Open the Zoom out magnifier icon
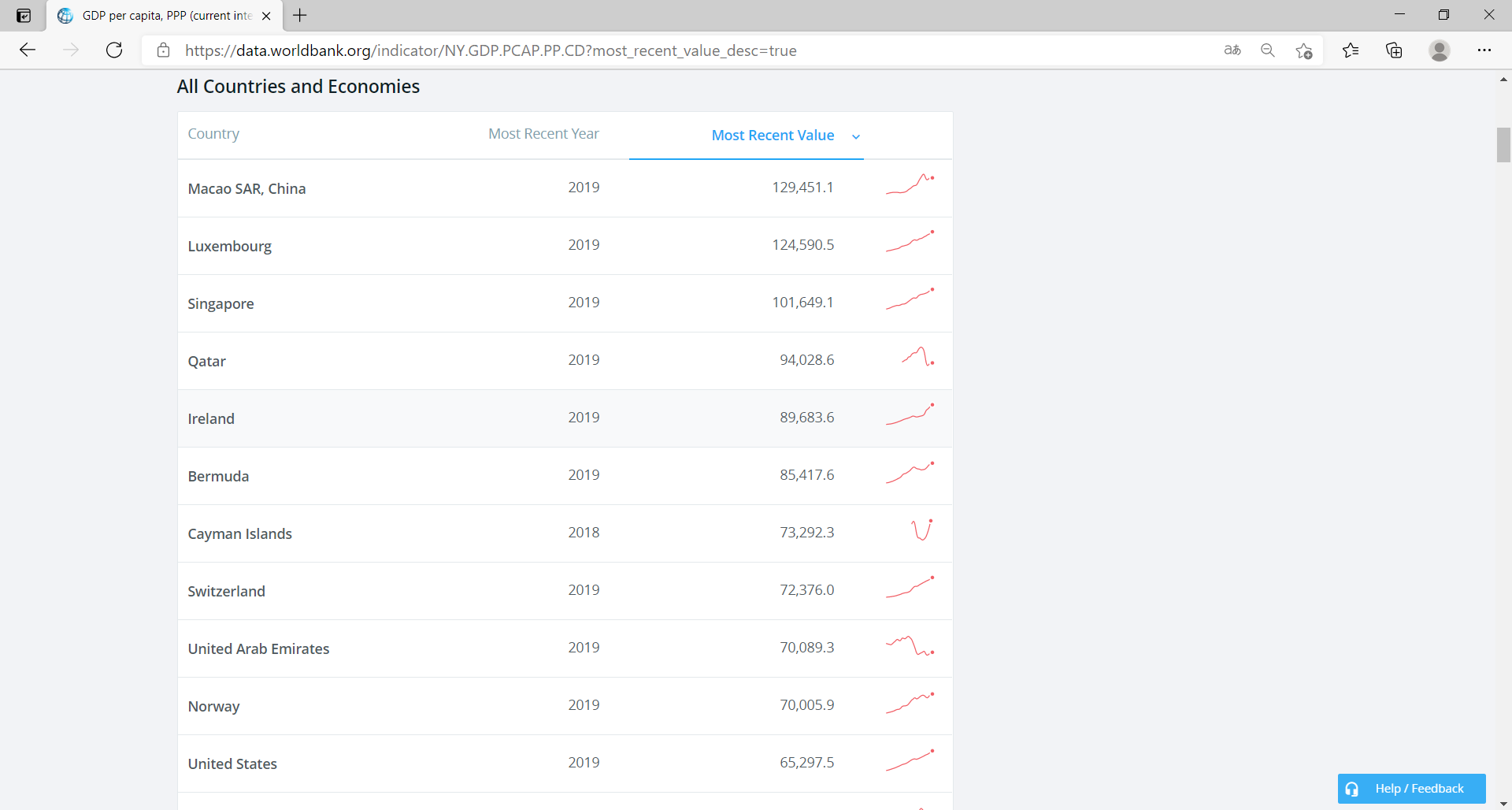The height and width of the screenshot is (810, 1512). (1267, 50)
